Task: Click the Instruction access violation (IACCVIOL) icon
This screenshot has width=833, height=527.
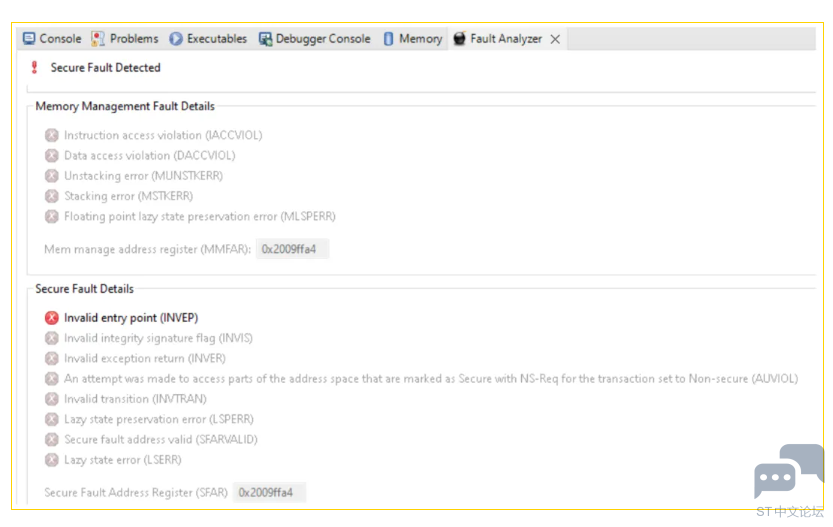Action: pos(52,135)
